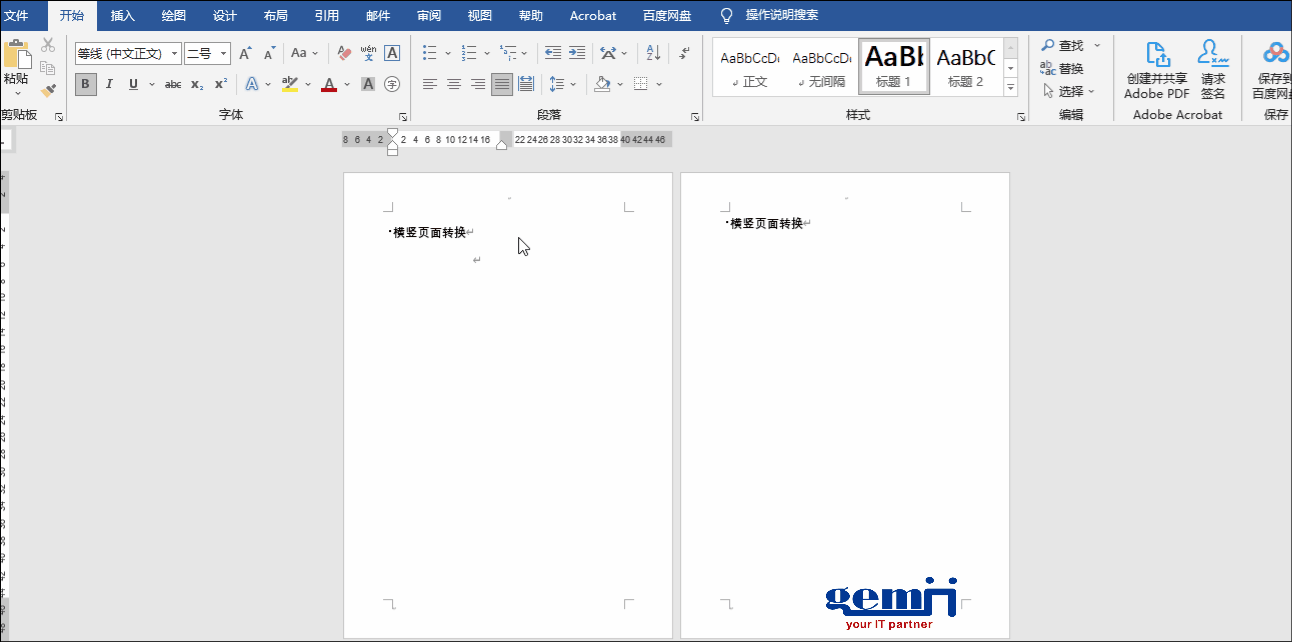
Task: Toggle the justify alignment button
Action: point(502,84)
